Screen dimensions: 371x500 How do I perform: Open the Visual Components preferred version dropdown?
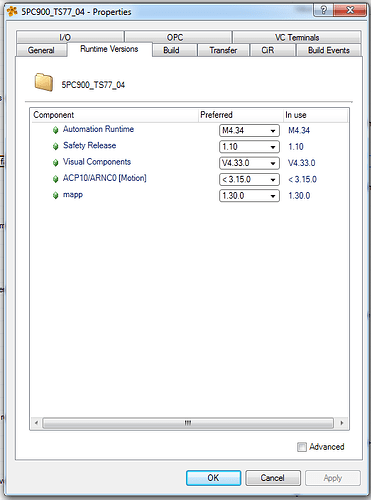click(x=249, y=163)
